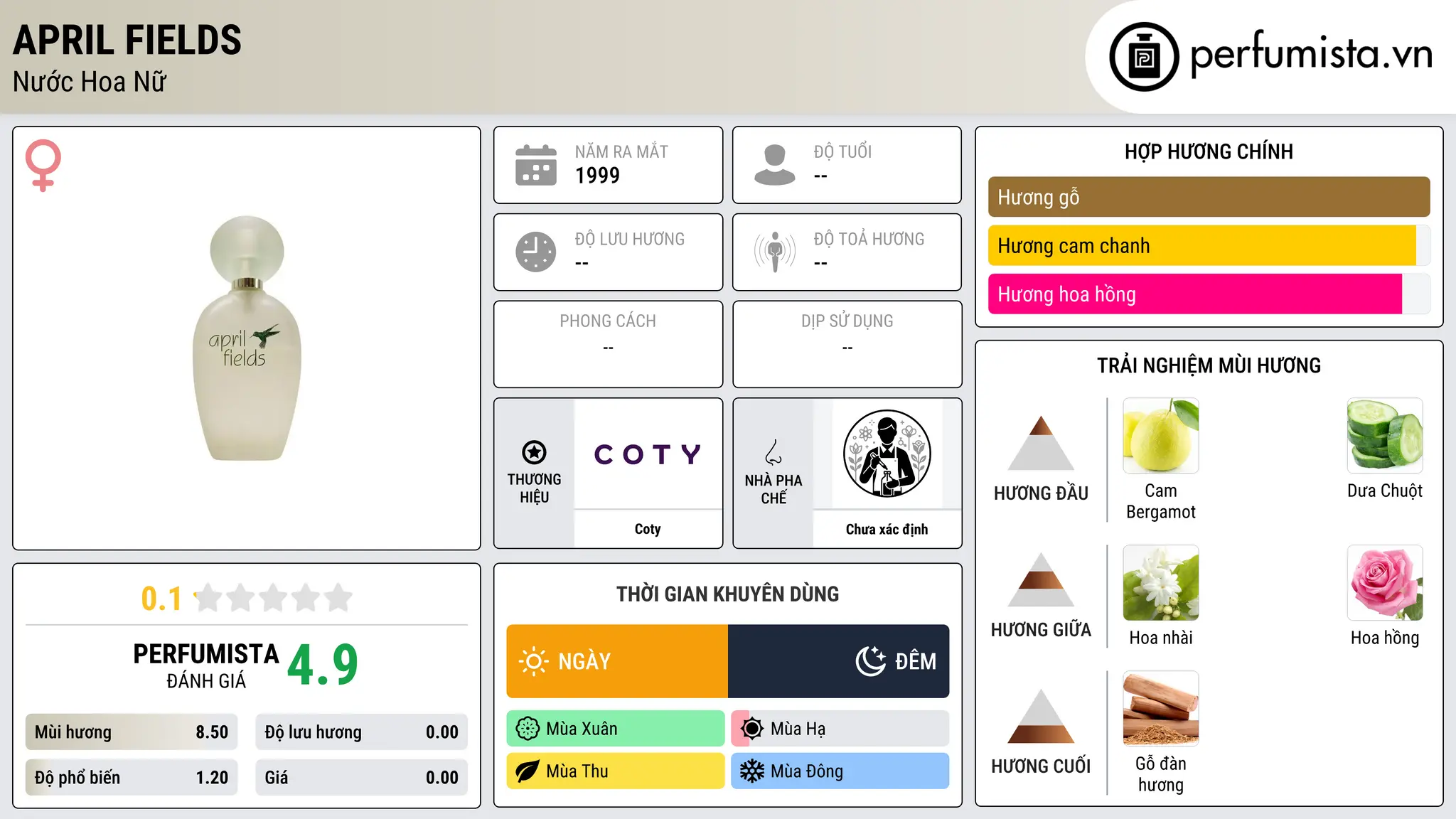Click the orange 0.1 user rating
1456x819 pixels.
click(x=161, y=599)
